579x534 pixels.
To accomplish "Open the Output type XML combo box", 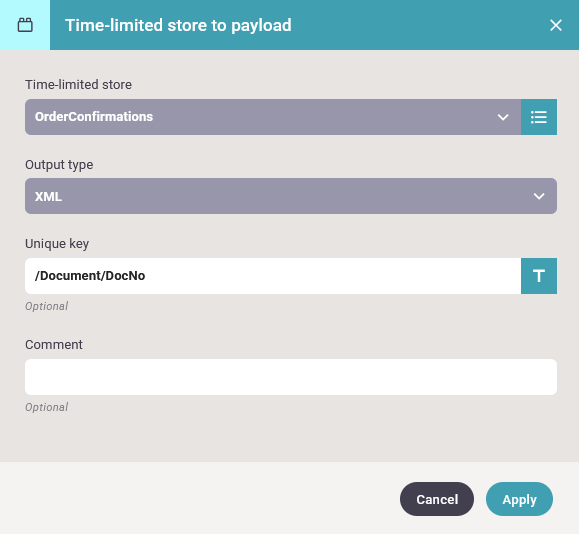I will (291, 196).
